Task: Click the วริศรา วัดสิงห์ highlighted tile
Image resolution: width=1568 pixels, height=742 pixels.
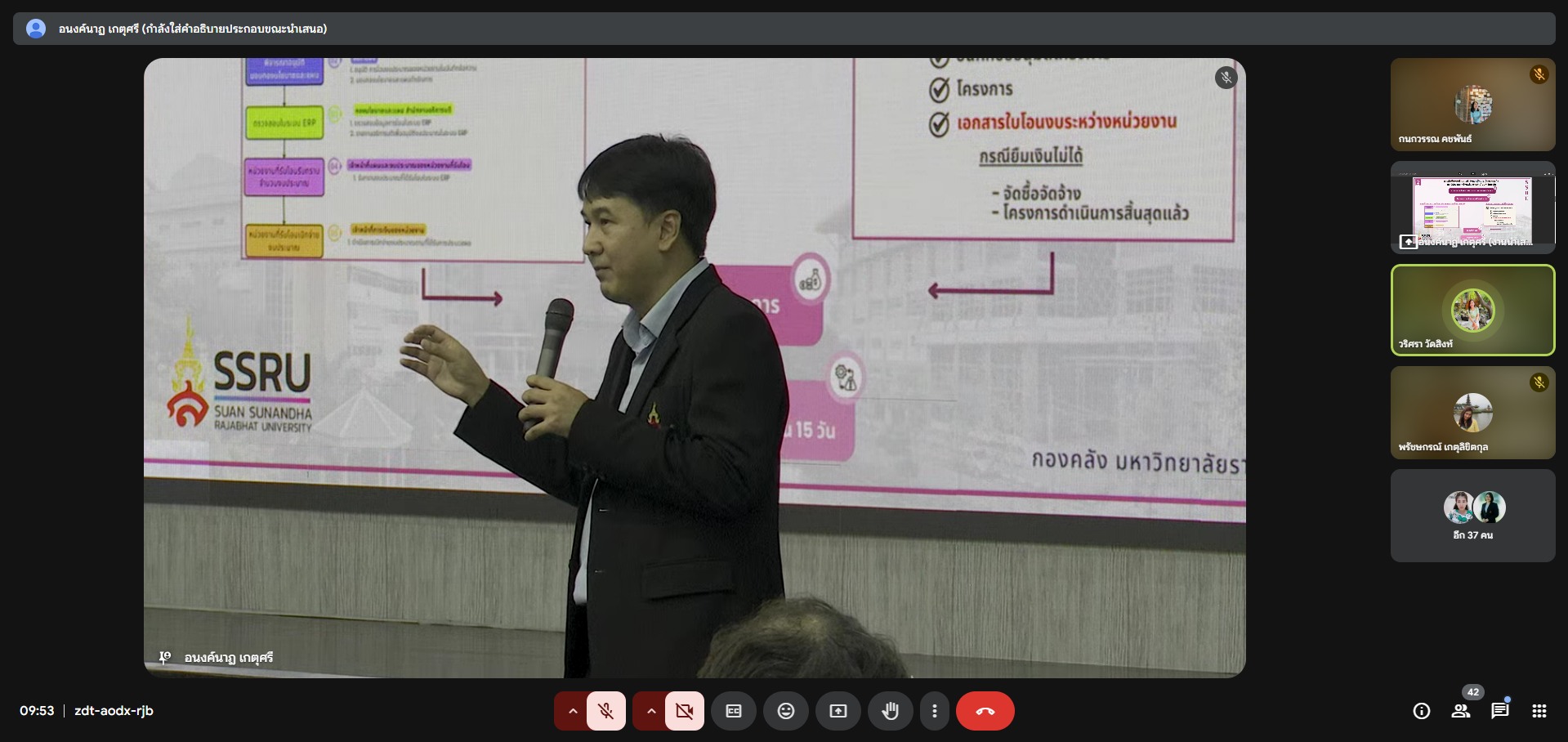Action: click(x=1472, y=311)
